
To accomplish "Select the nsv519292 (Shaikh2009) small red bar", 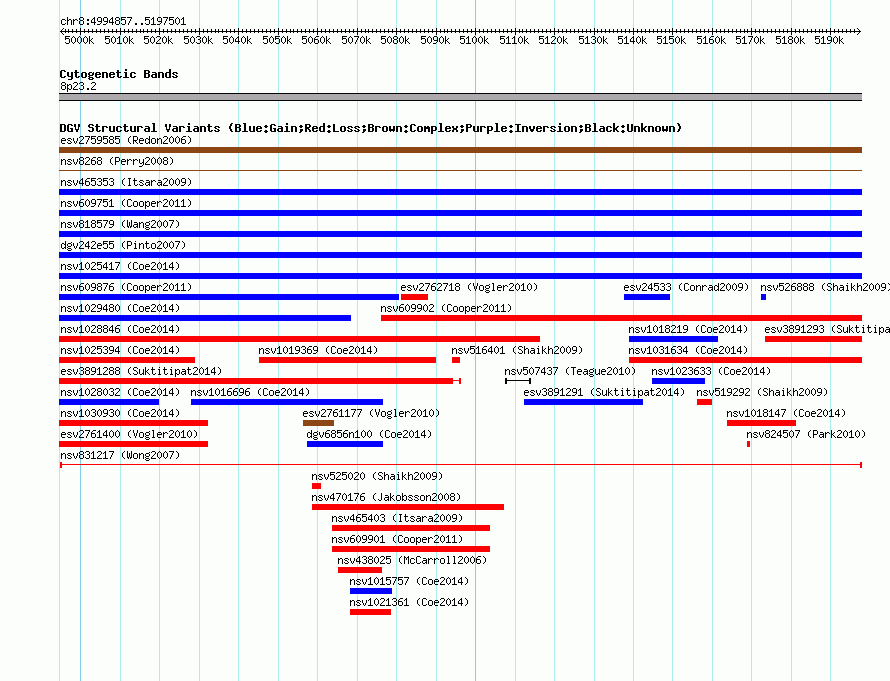I will click(x=704, y=402).
